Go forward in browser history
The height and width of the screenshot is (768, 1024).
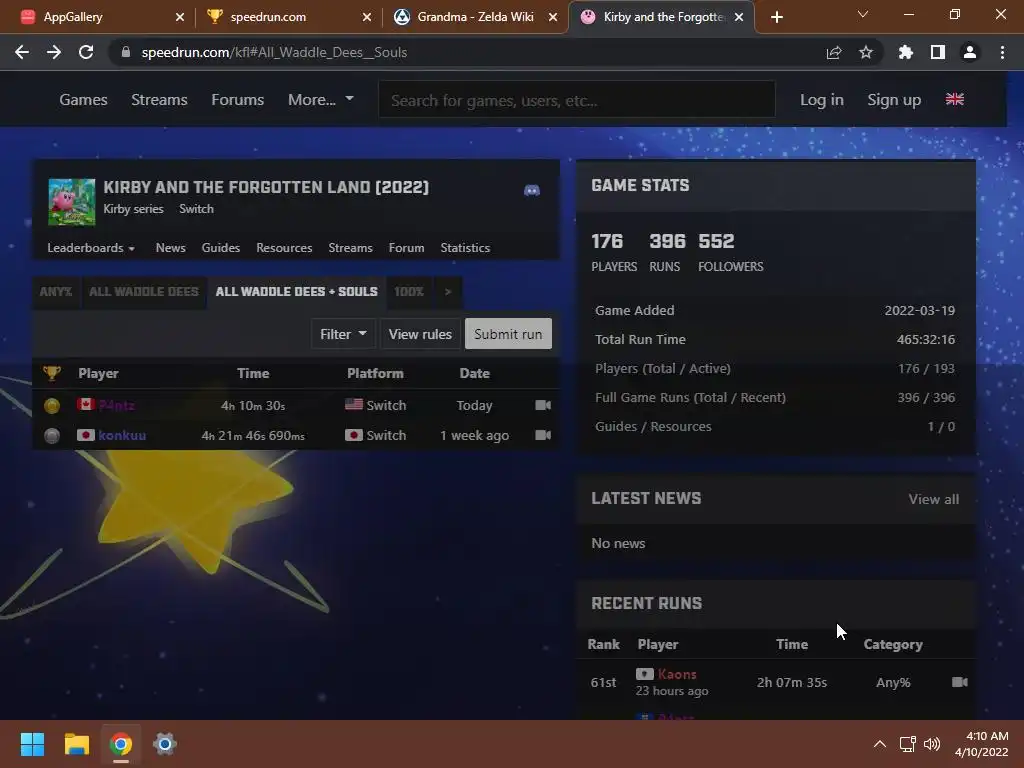[54, 52]
